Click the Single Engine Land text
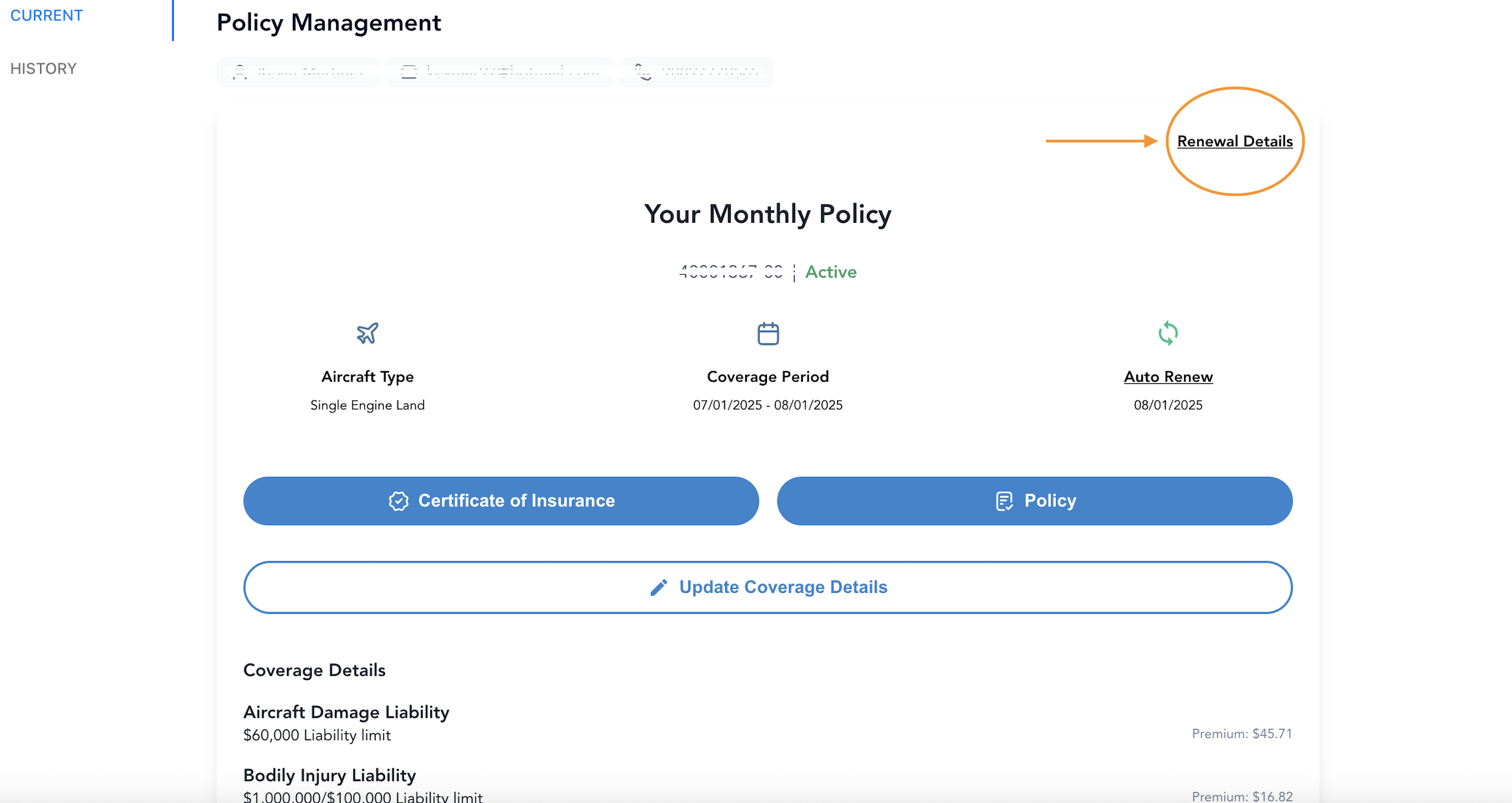The height and width of the screenshot is (803, 1512). tap(368, 405)
